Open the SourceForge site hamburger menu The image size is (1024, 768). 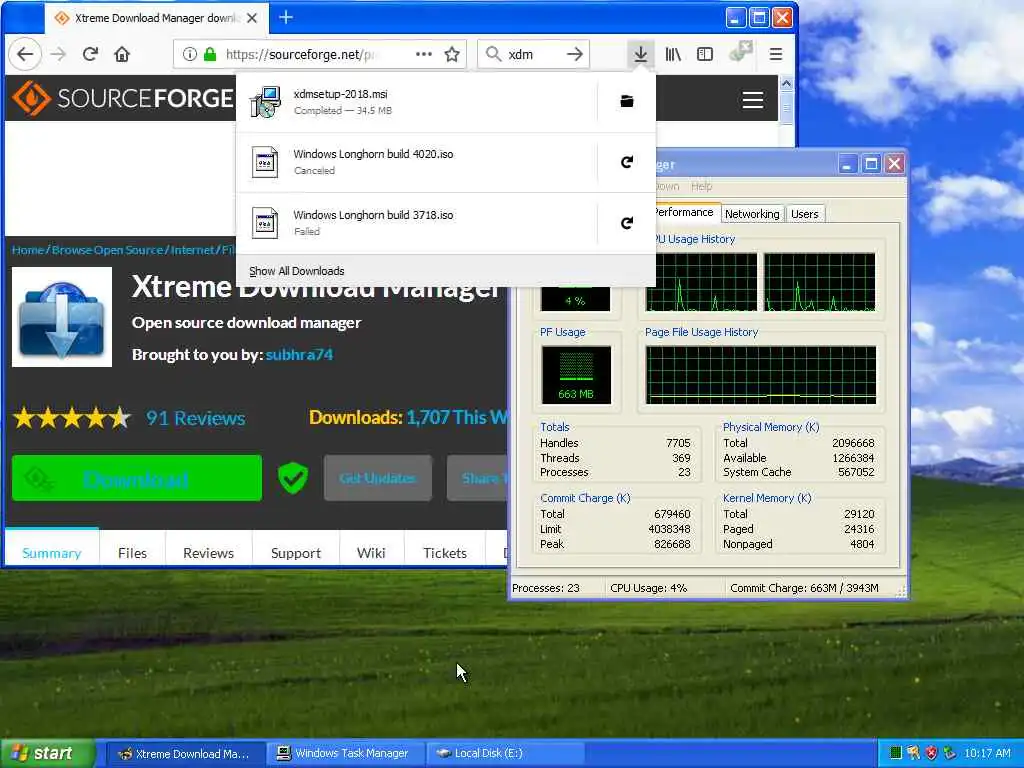tap(753, 100)
